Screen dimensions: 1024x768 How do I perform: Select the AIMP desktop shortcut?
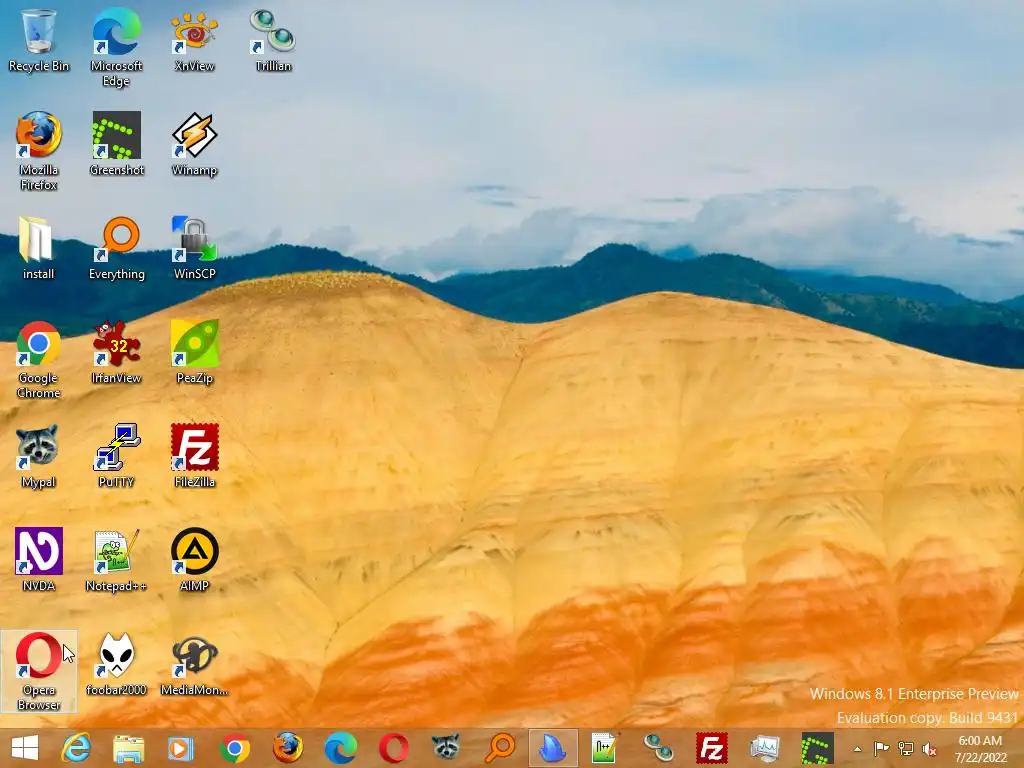click(195, 560)
